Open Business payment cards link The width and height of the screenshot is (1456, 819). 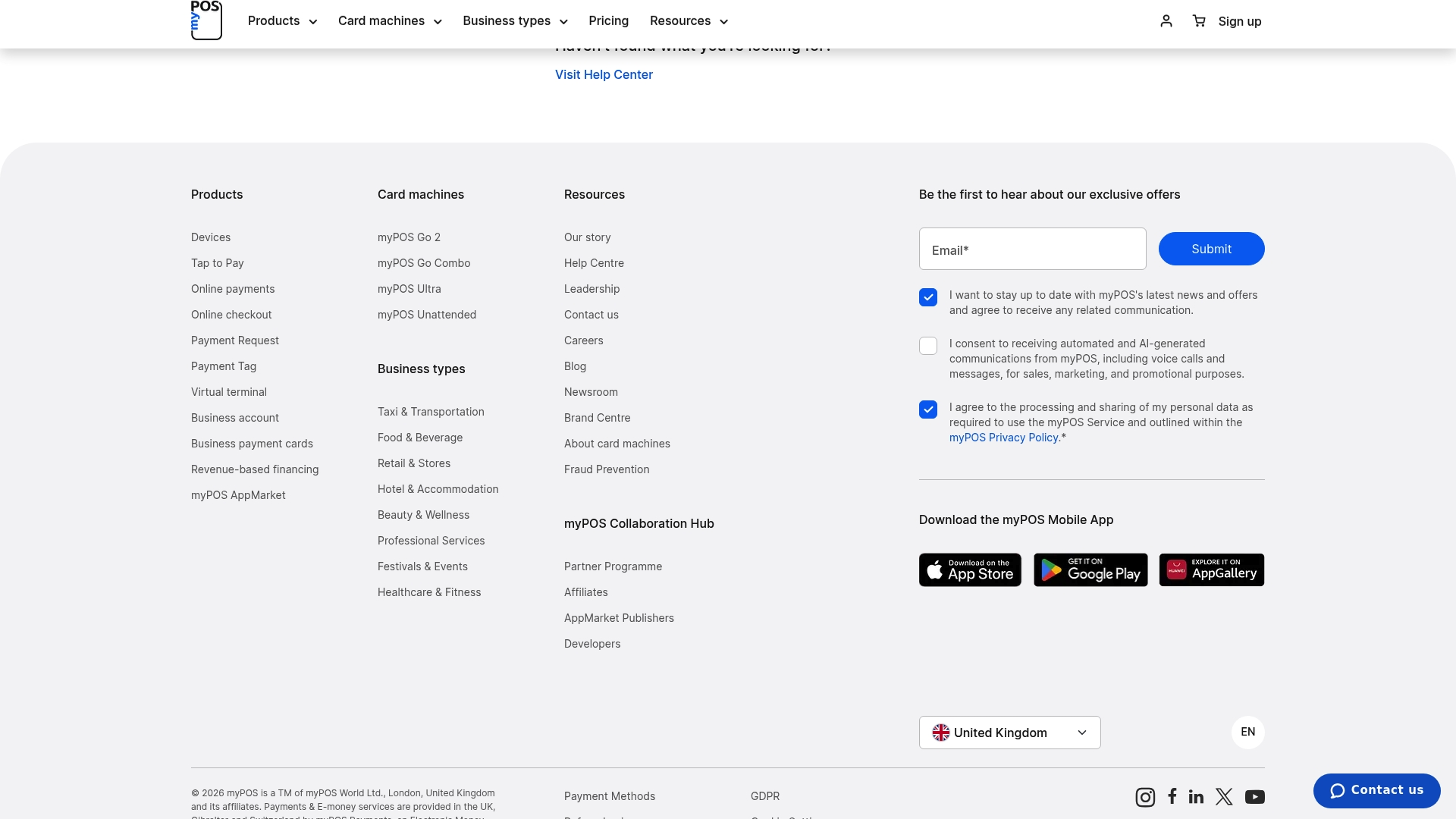pyautogui.click(x=252, y=444)
